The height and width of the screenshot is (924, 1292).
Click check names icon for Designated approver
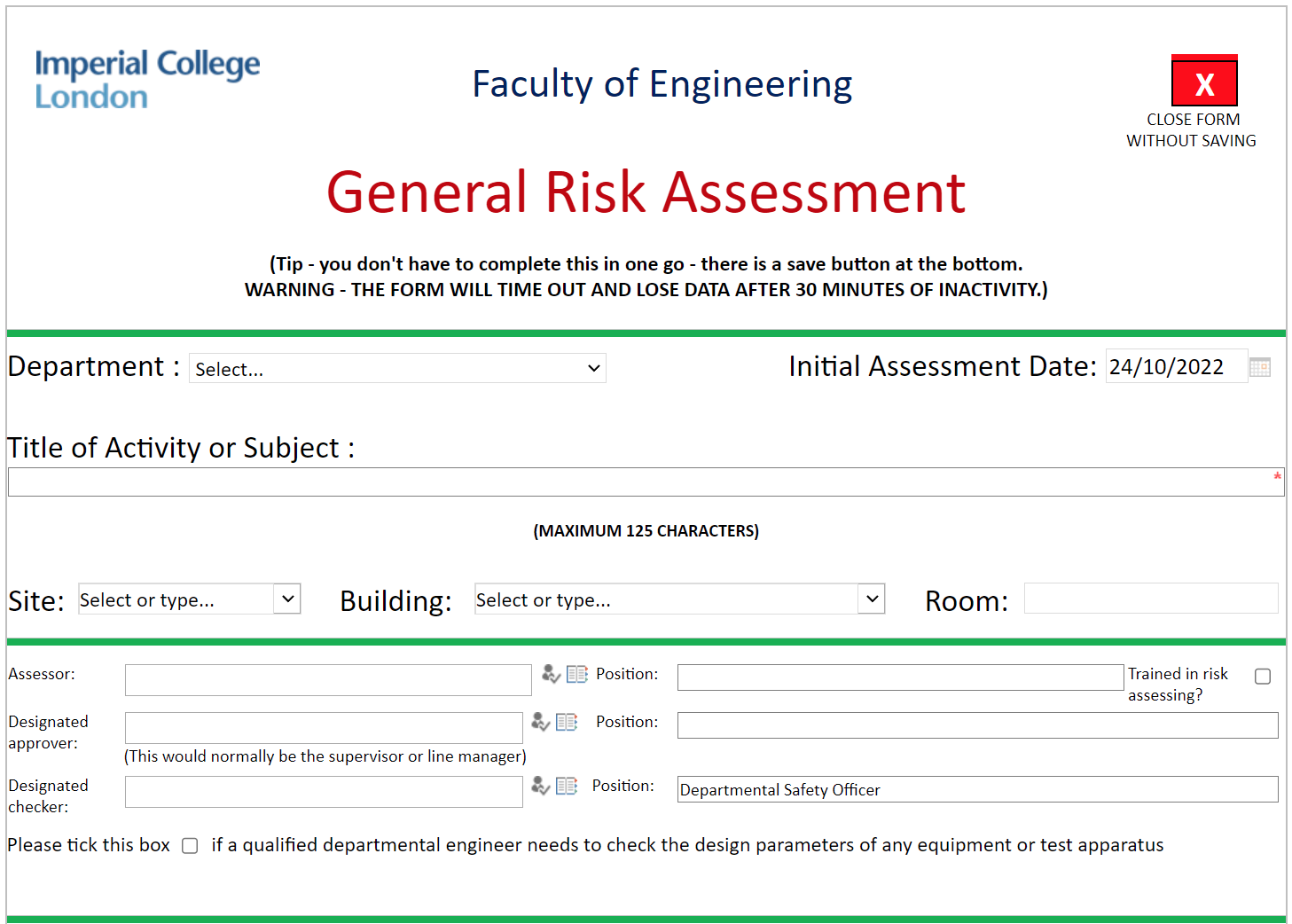(540, 723)
